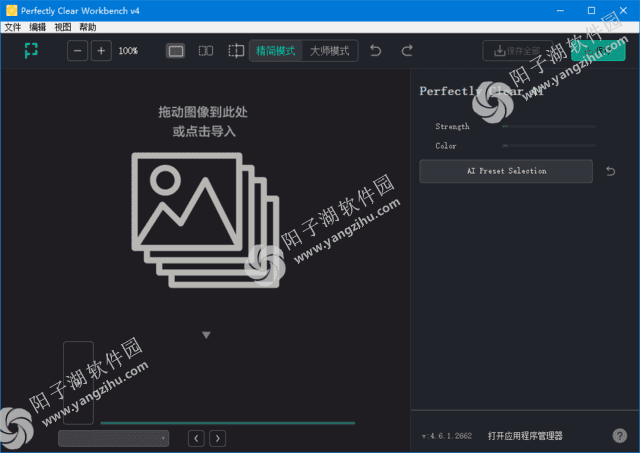640x453 pixels.
Task: Click the image placeholder to import
Action: [x=205, y=220]
